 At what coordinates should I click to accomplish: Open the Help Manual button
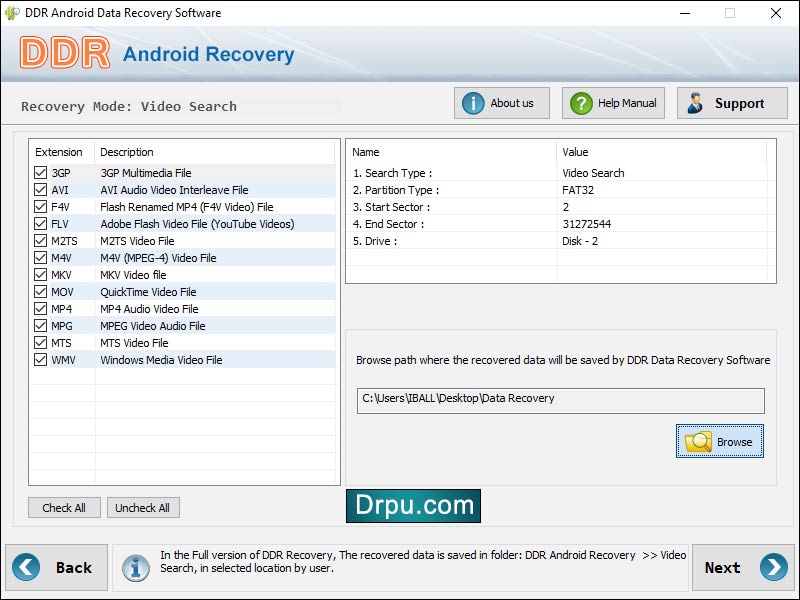[x=613, y=103]
